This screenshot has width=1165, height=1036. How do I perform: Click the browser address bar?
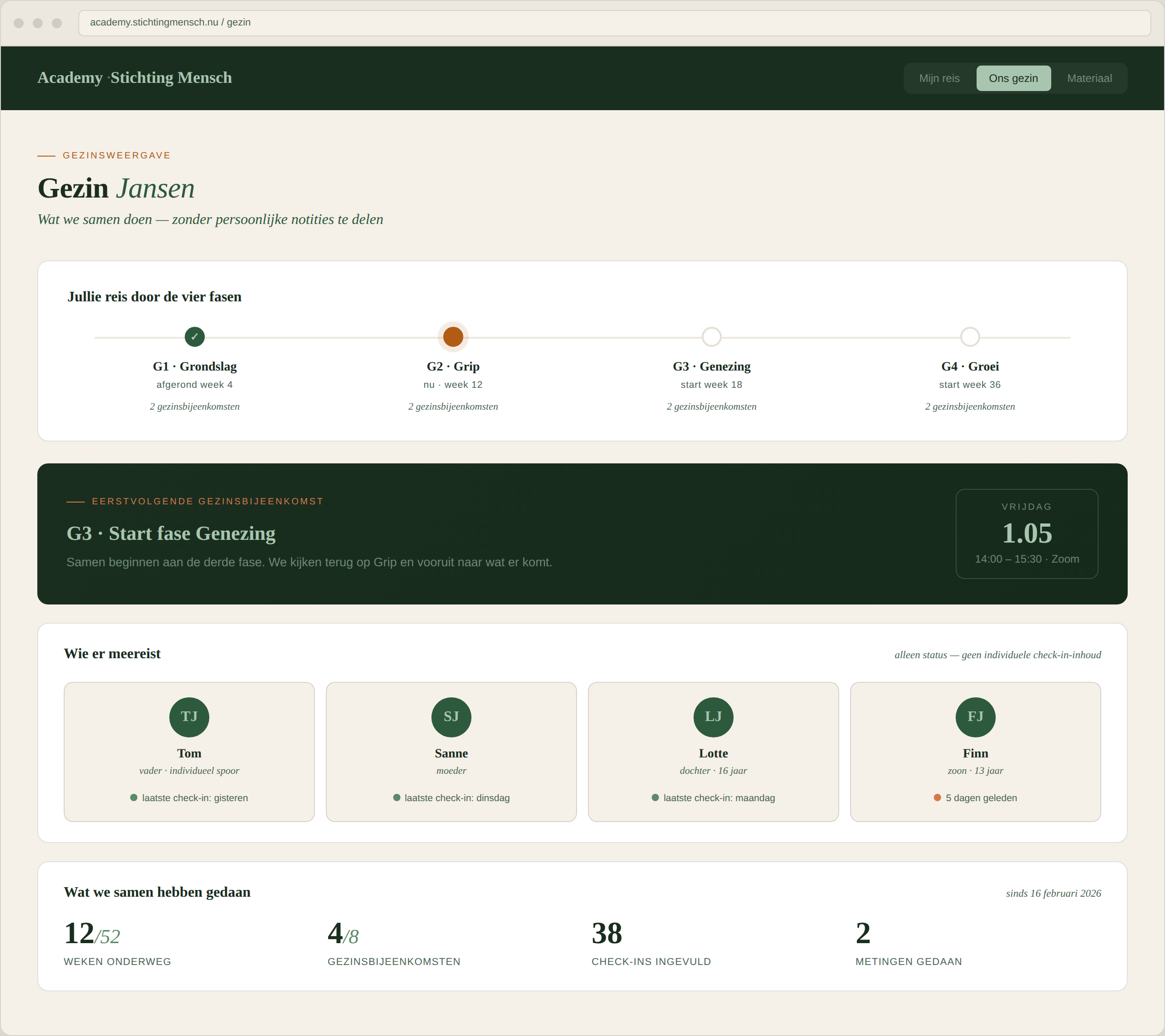click(614, 23)
